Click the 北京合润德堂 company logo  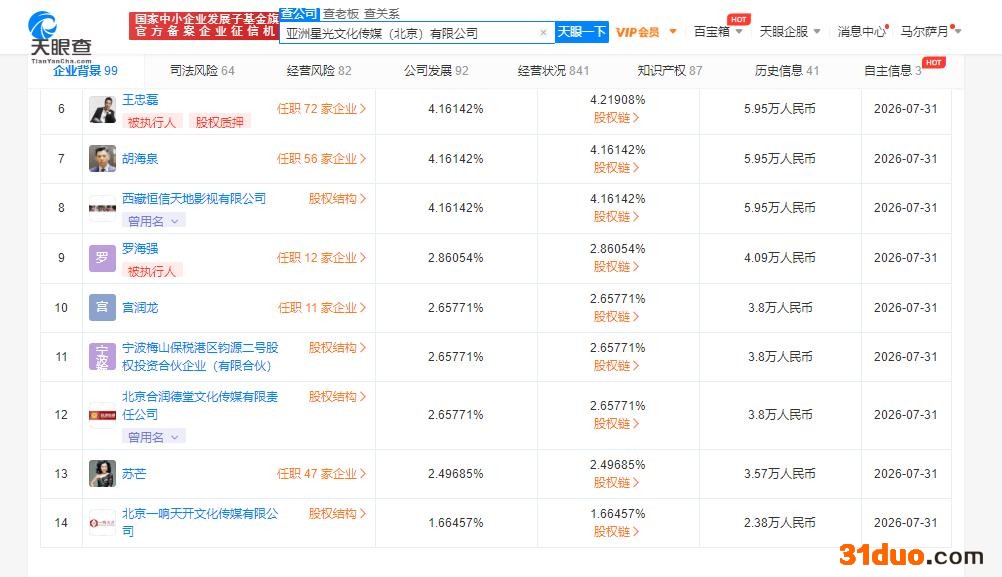coord(102,415)
